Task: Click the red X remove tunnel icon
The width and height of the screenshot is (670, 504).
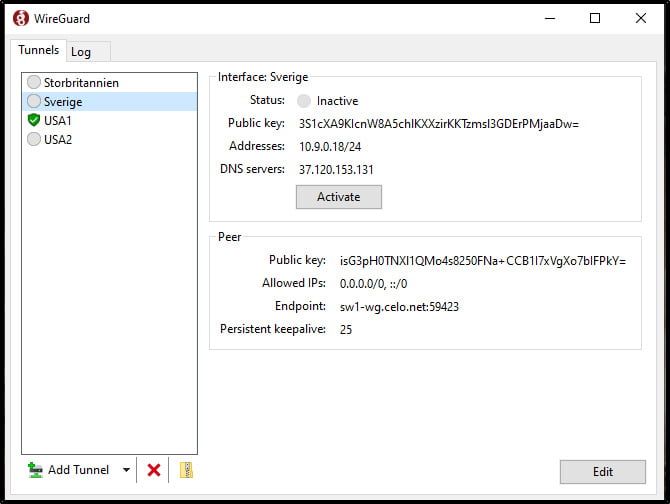Action: pyautogui.click(x=154, y=470)
